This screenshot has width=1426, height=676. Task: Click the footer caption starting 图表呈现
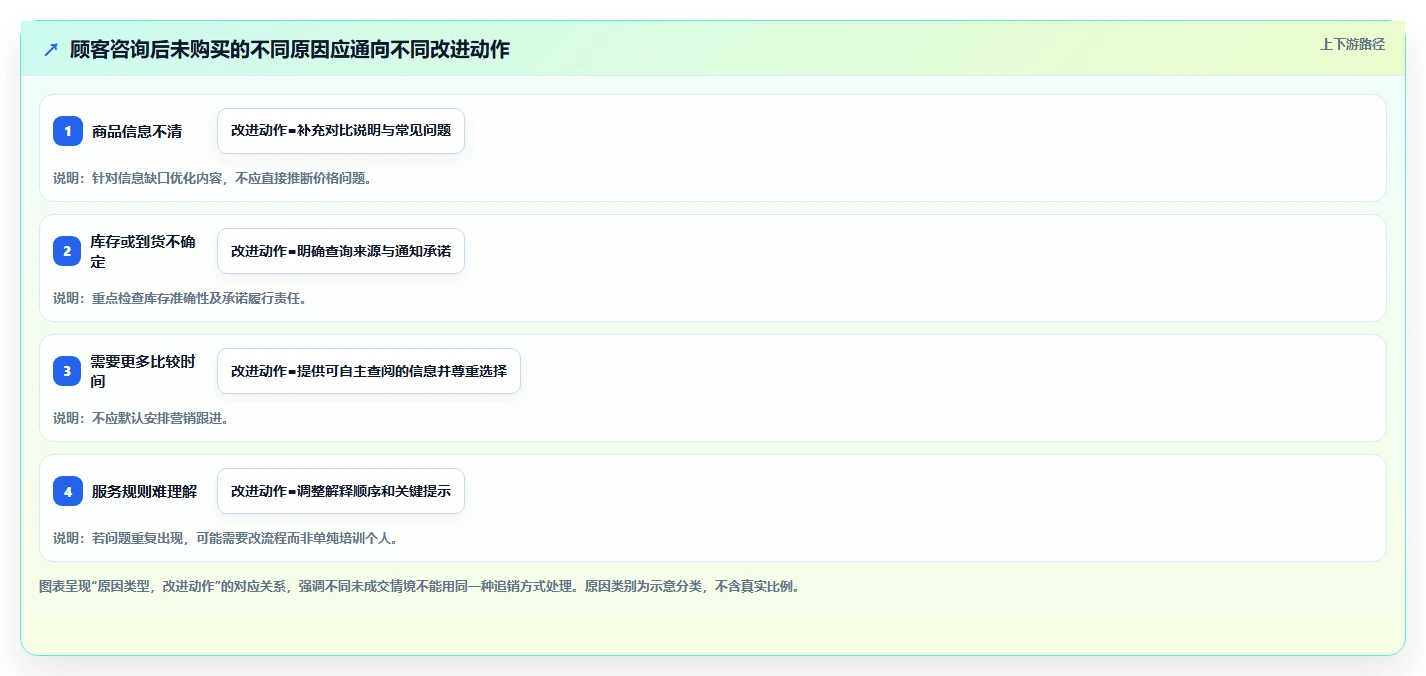(419, 586)
